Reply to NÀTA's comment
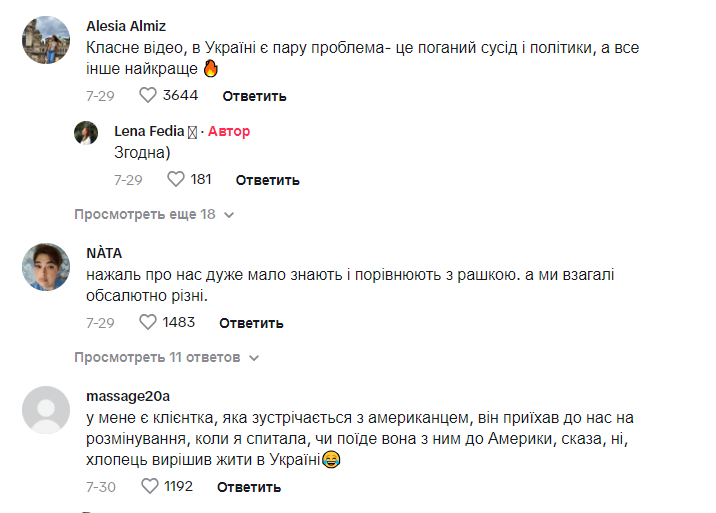The height and width of the screenshot is (513, 716). (251, 323)
